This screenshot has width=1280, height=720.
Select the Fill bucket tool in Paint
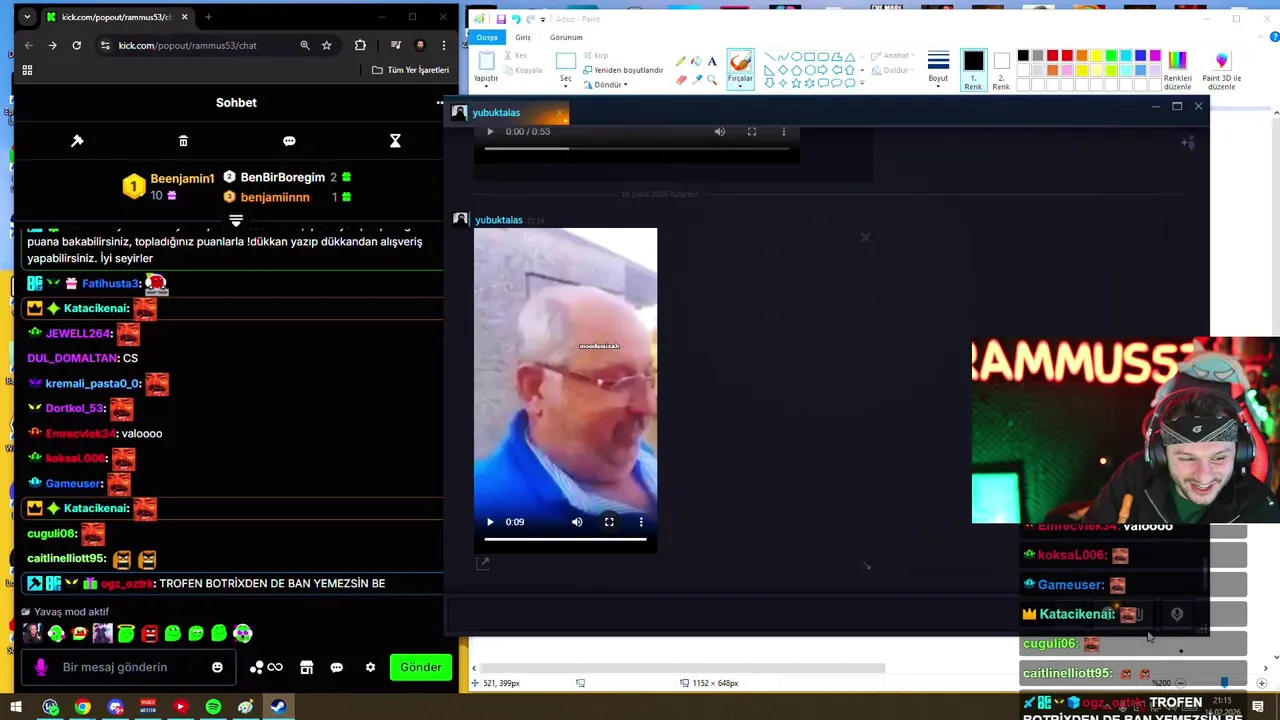[x=696, y=61]
